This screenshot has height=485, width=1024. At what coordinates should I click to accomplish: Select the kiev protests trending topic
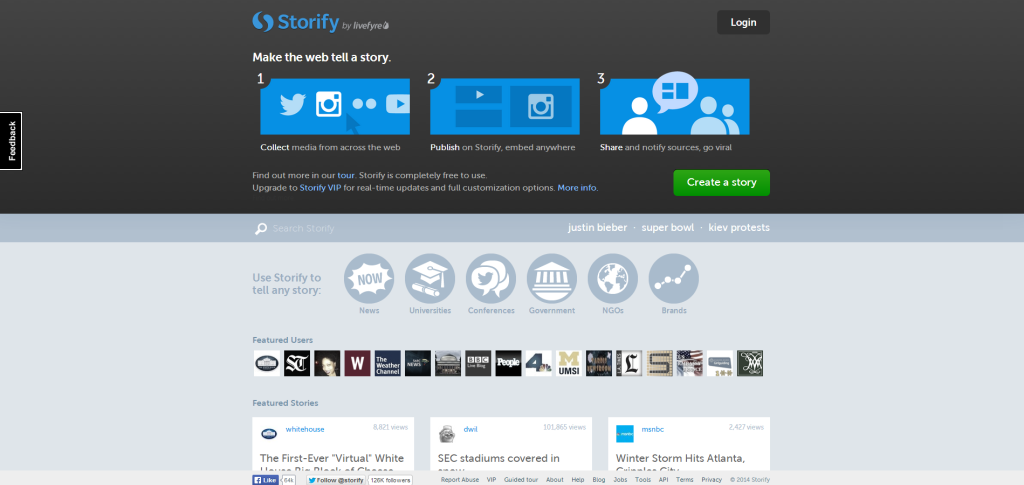tap(739, 228)
